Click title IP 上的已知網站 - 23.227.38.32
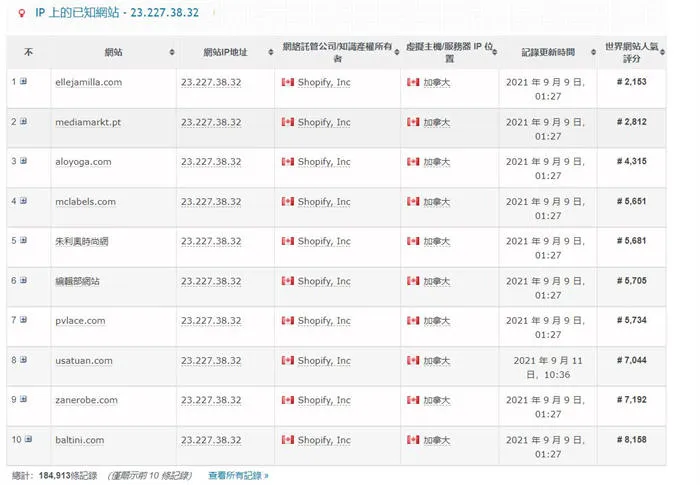The height and width of the screenshot is (485, 700). tap(117, 13)
